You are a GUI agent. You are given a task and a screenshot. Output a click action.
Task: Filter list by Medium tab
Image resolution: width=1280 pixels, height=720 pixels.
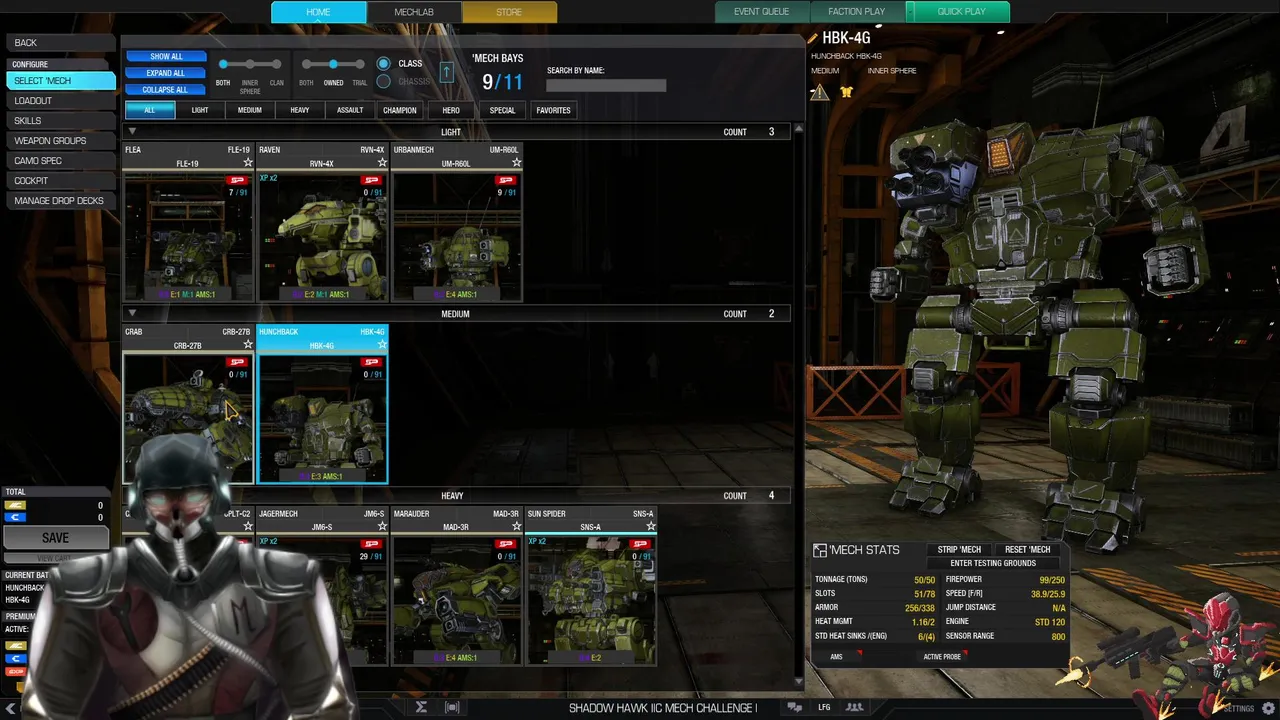coord(250,110)
